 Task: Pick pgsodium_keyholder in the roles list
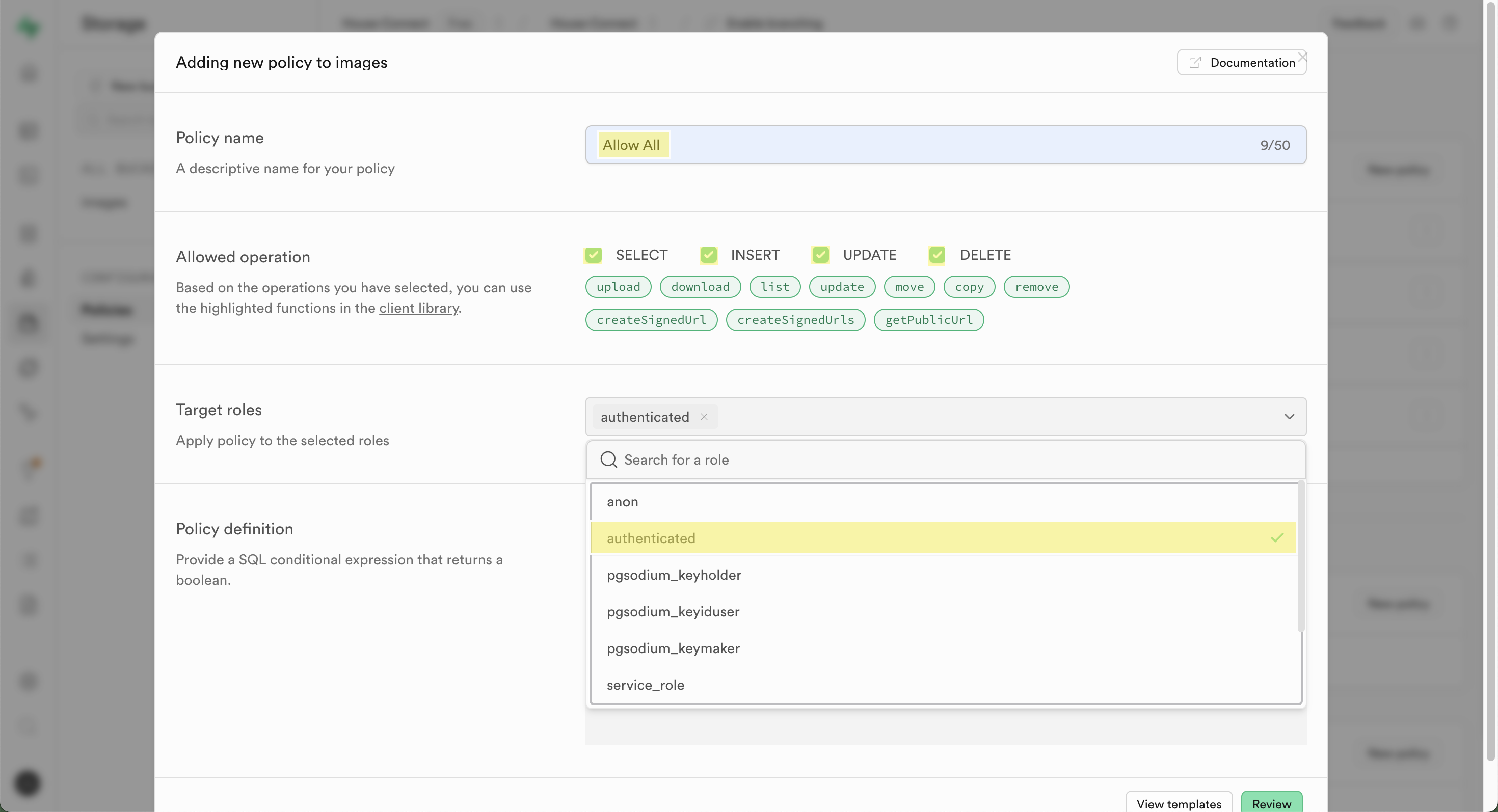(x=674, y=575)
